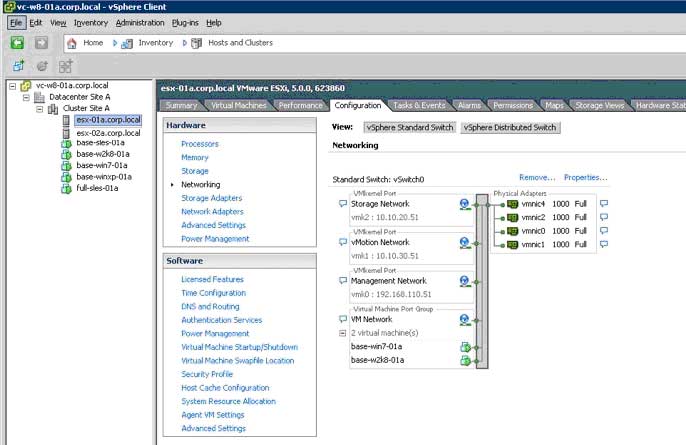This screenshot has width=686, height=445.
Task: Open Remove... link for vSwitch0
Action: [537, 177]
